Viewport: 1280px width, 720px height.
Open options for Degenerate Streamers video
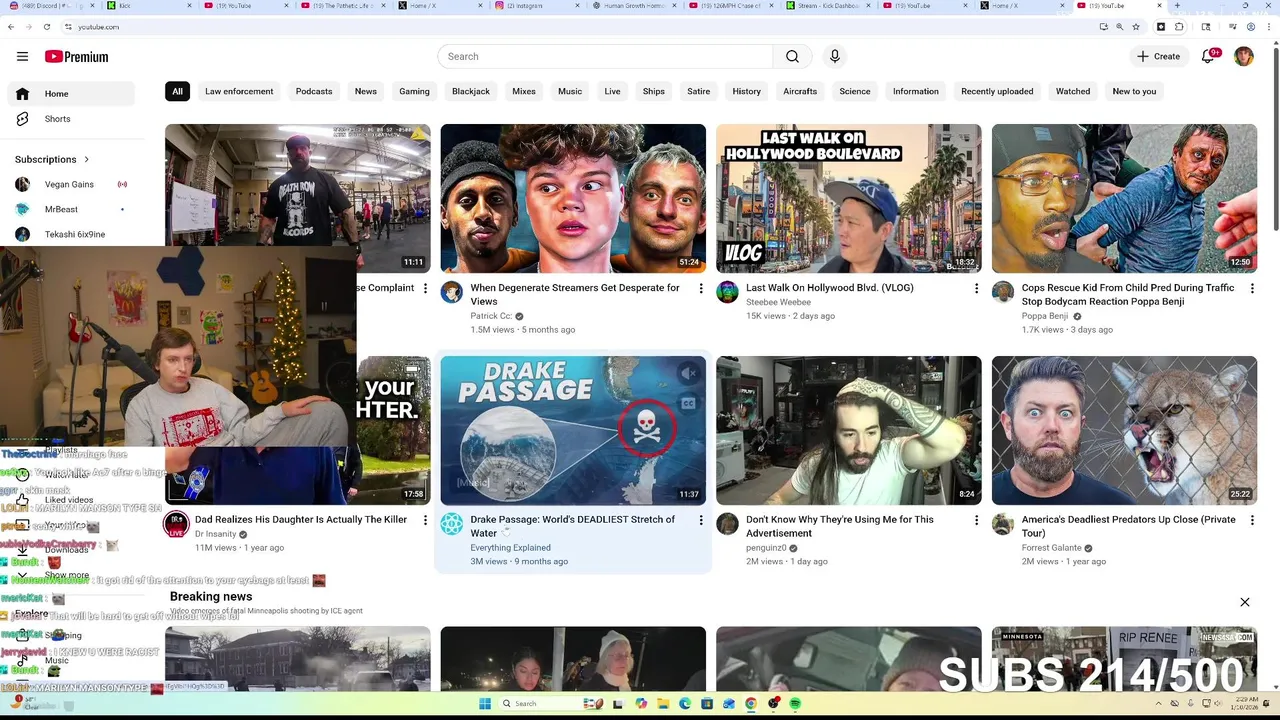(701, 288)
